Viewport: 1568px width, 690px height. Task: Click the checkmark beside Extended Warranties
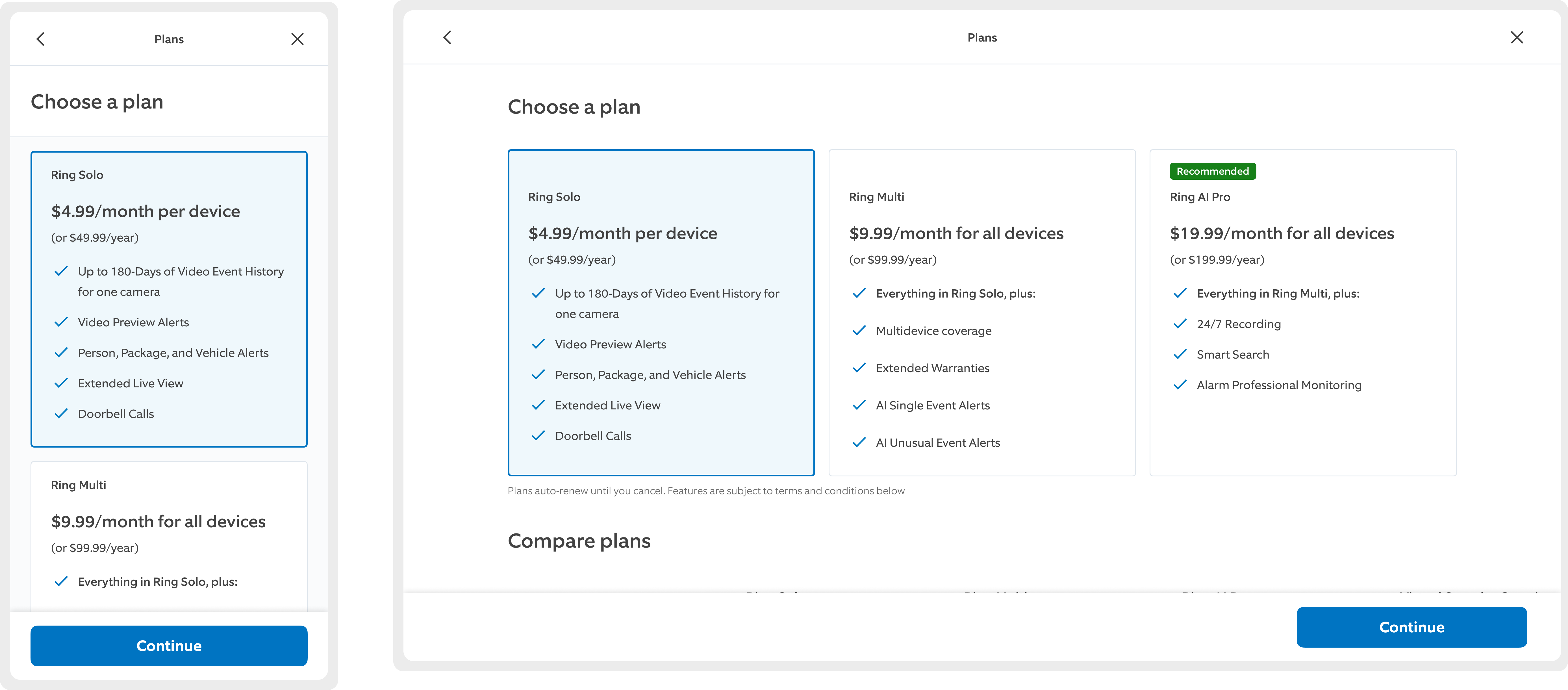click(x=859, y=367)
